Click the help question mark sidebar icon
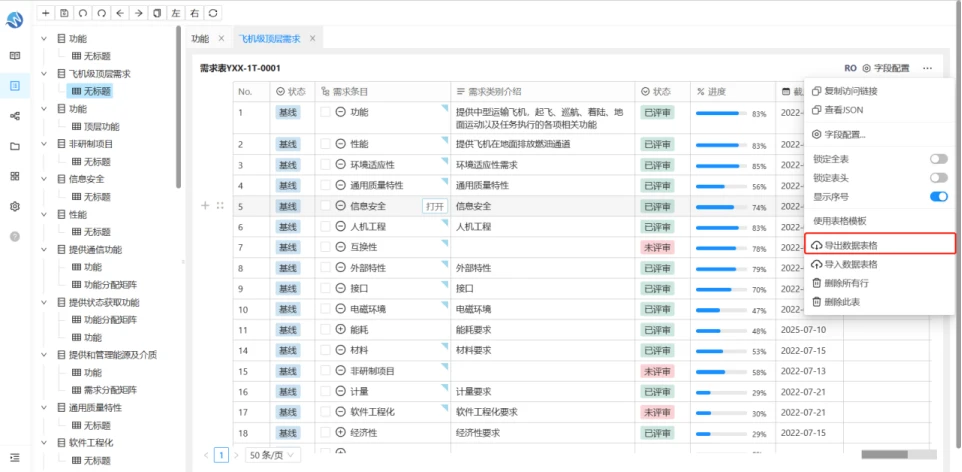 [15, 236]
